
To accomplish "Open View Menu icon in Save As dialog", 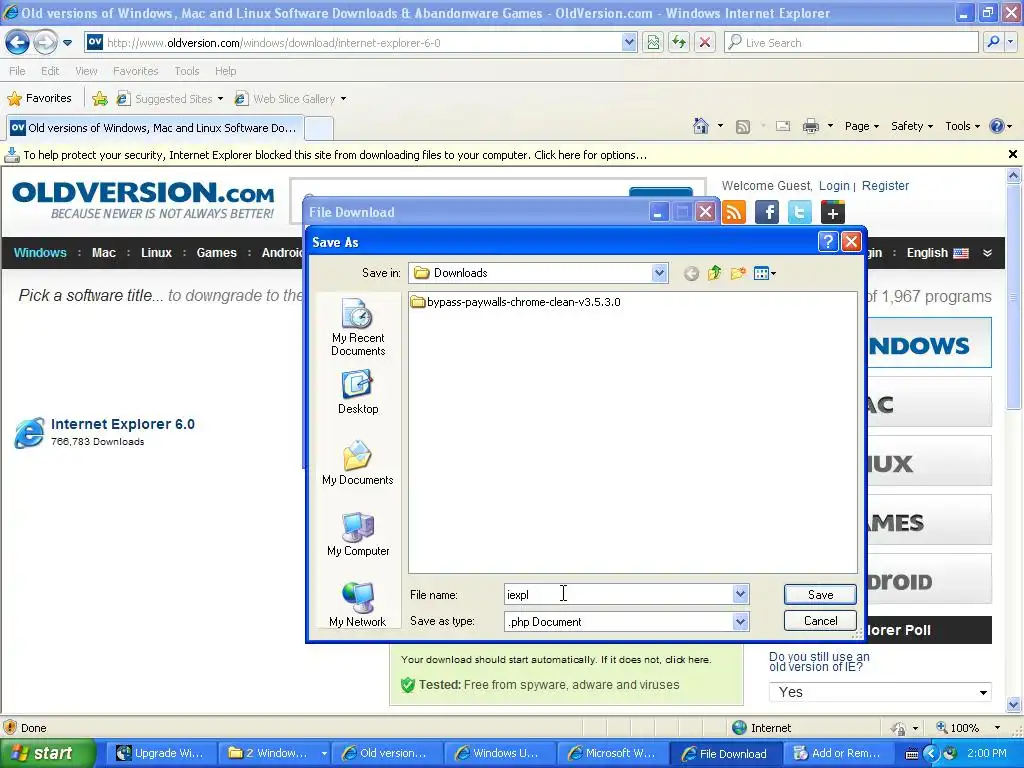I will (x=765, y=273).
